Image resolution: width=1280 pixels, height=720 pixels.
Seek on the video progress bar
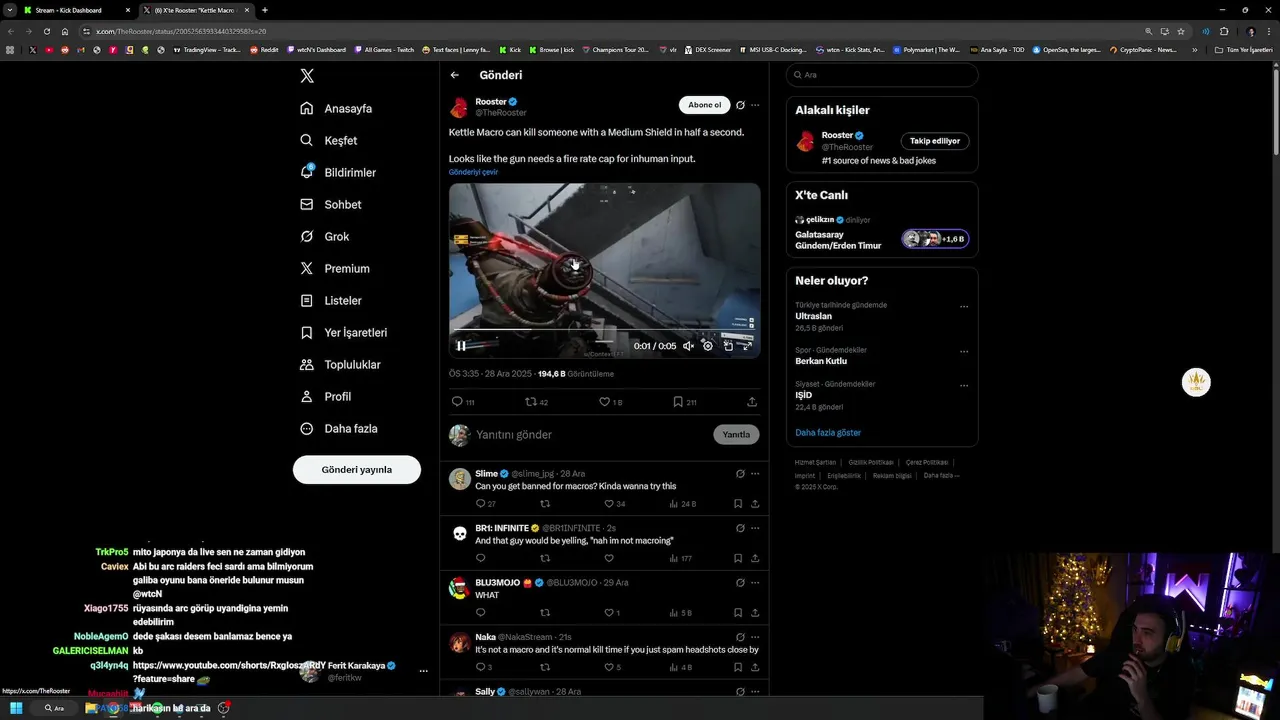(x=604, y=330)
